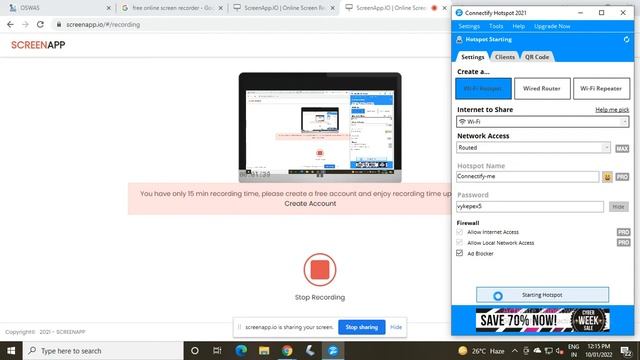Click Hide button next to password
The image size is (640, 360).
(x=618, y=207)
